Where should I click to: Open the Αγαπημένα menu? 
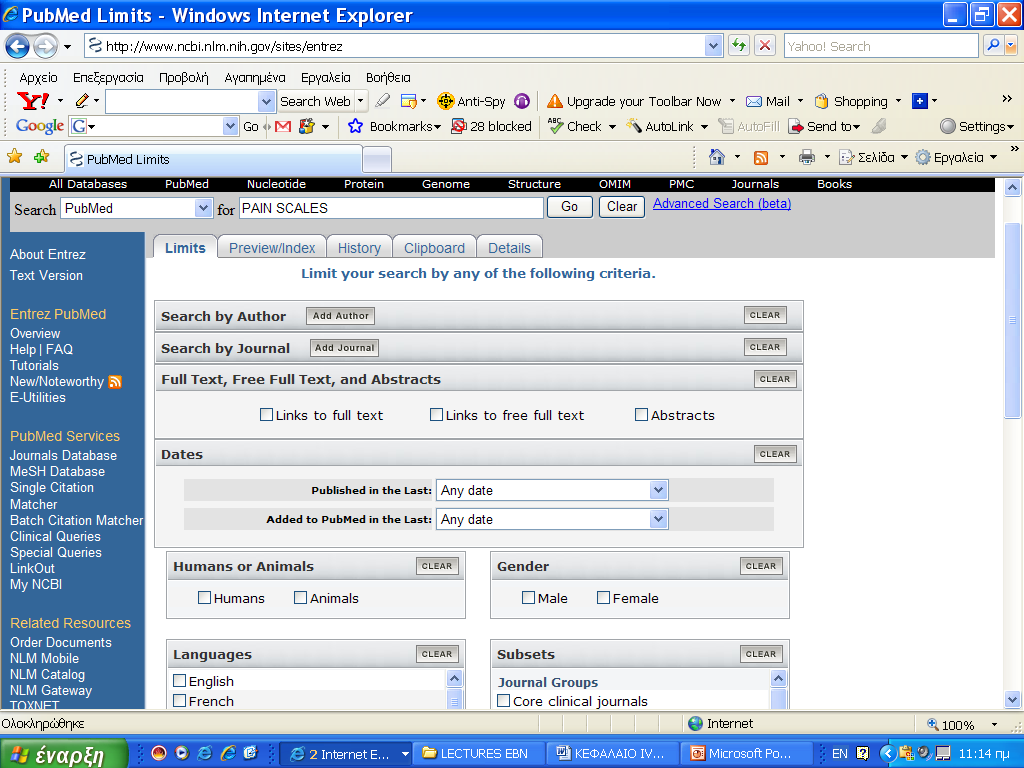coord(255,78)
